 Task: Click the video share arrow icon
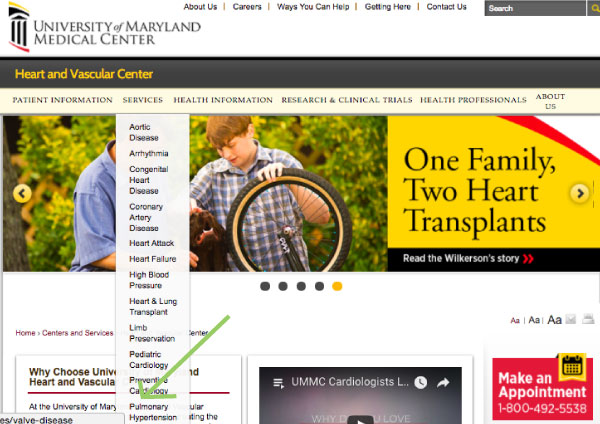443,382
